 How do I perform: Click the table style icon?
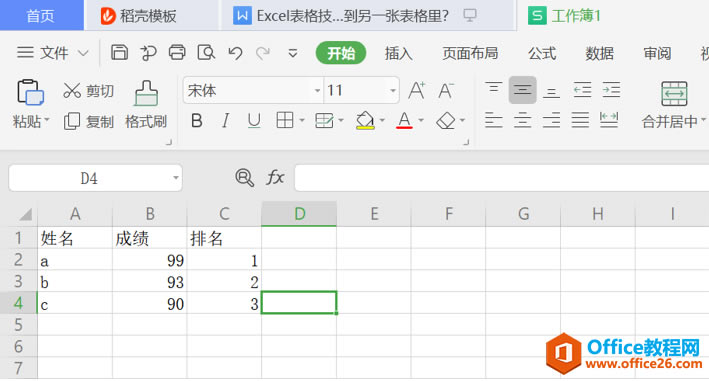click(324, 120)
